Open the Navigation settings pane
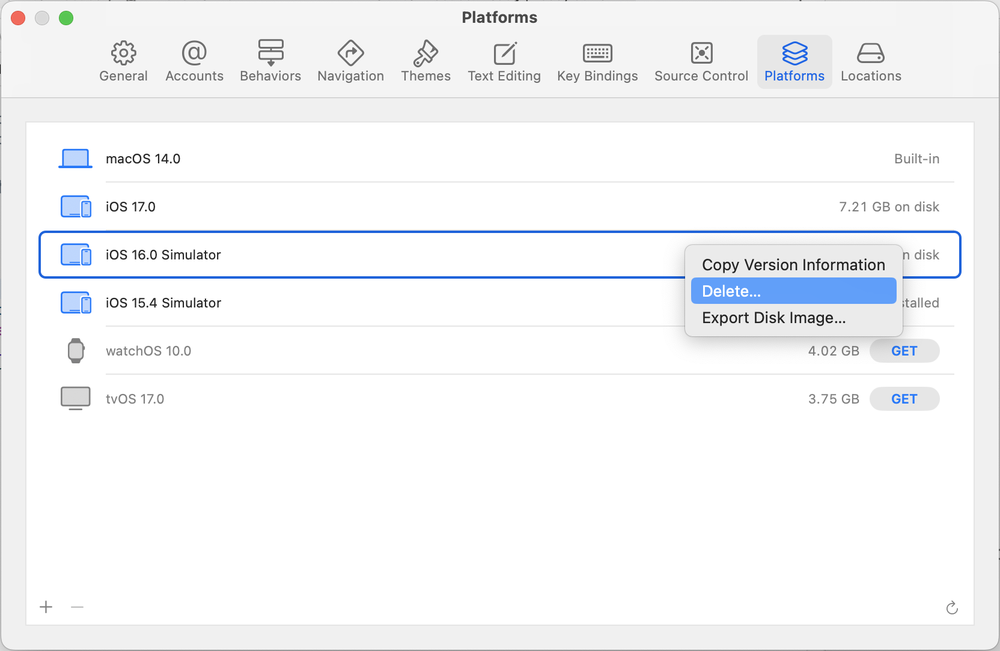Screen dimensions: 1000x651 click(350, 62)
